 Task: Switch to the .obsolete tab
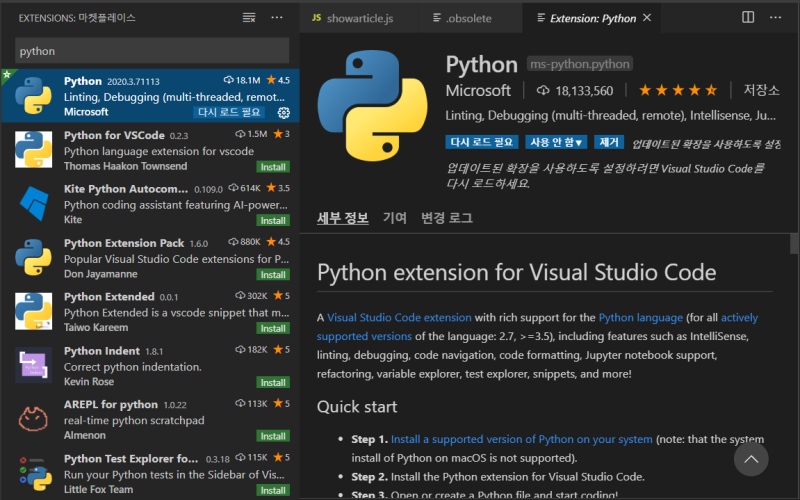[x=469, y=18]
